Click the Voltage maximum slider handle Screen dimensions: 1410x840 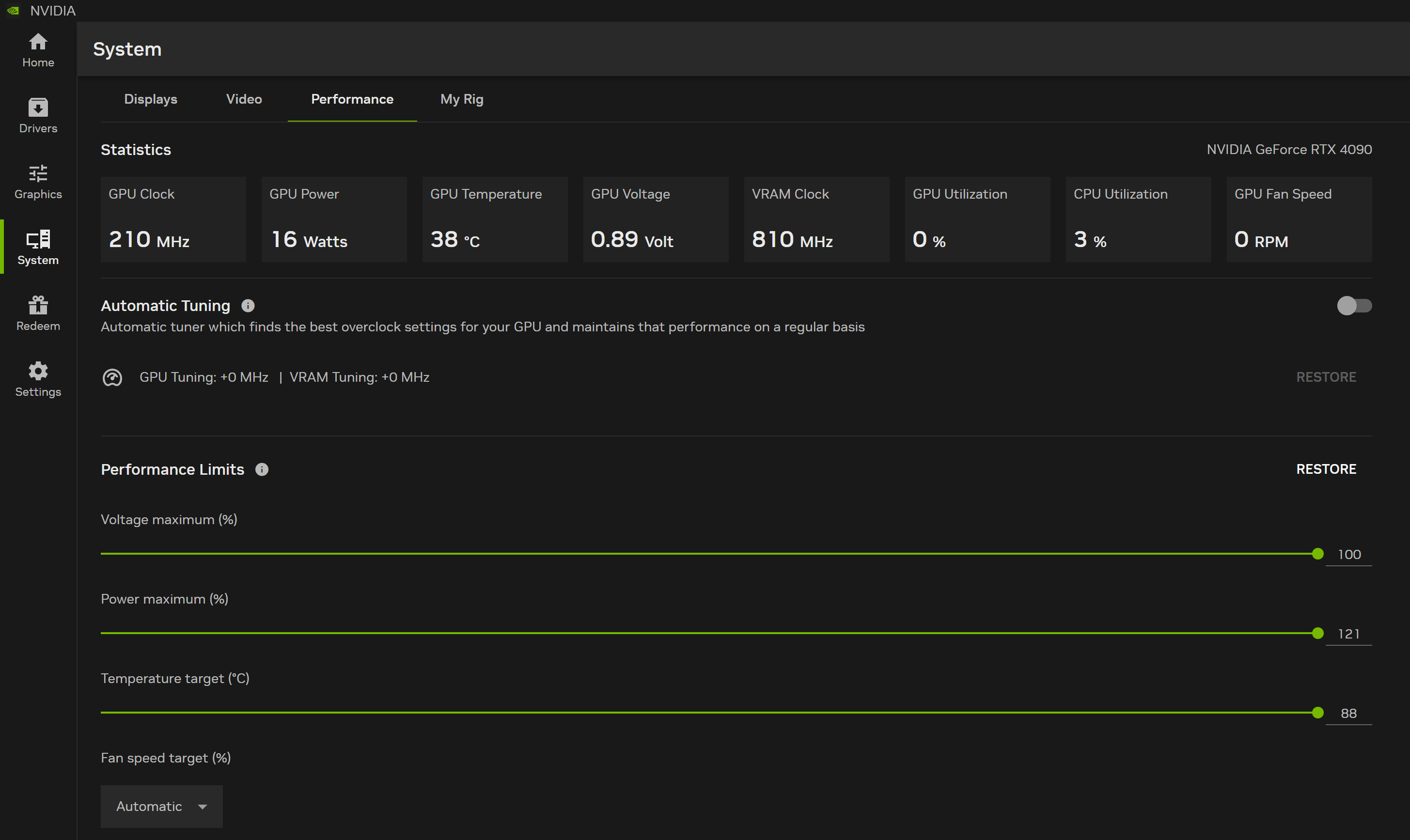click(1317, 554)
